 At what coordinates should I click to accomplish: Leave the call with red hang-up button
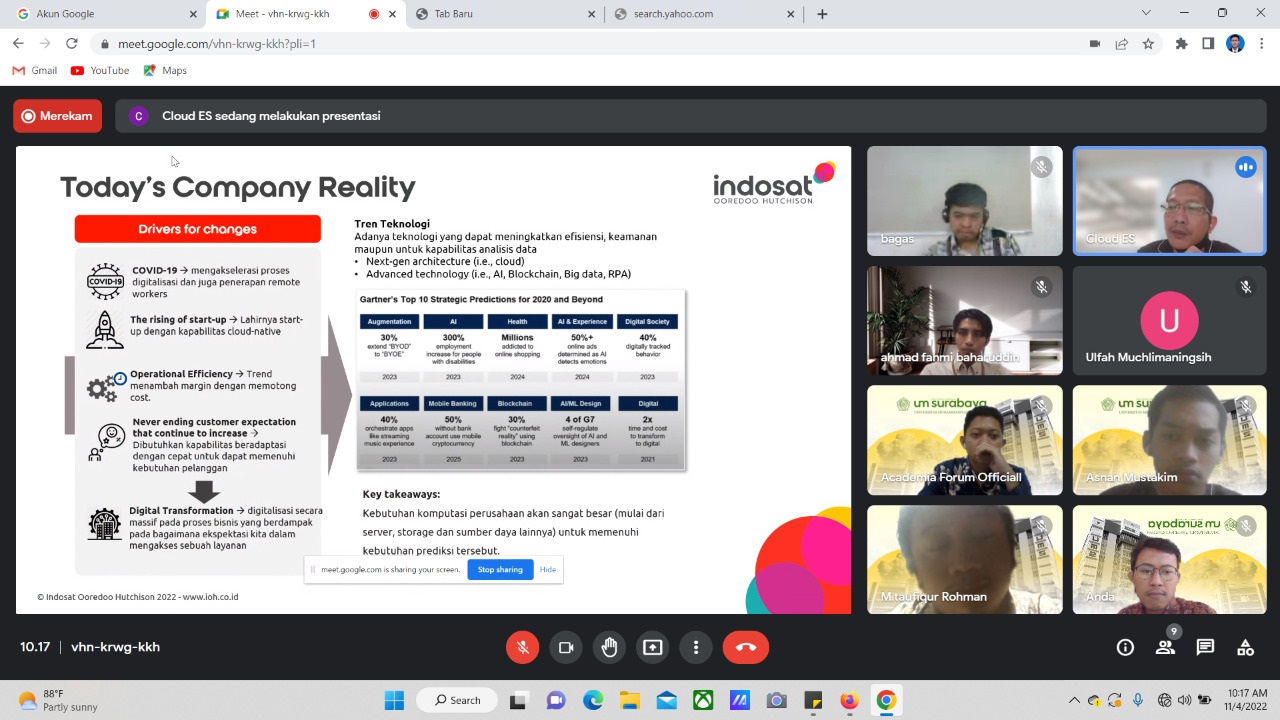pos(746,647)
